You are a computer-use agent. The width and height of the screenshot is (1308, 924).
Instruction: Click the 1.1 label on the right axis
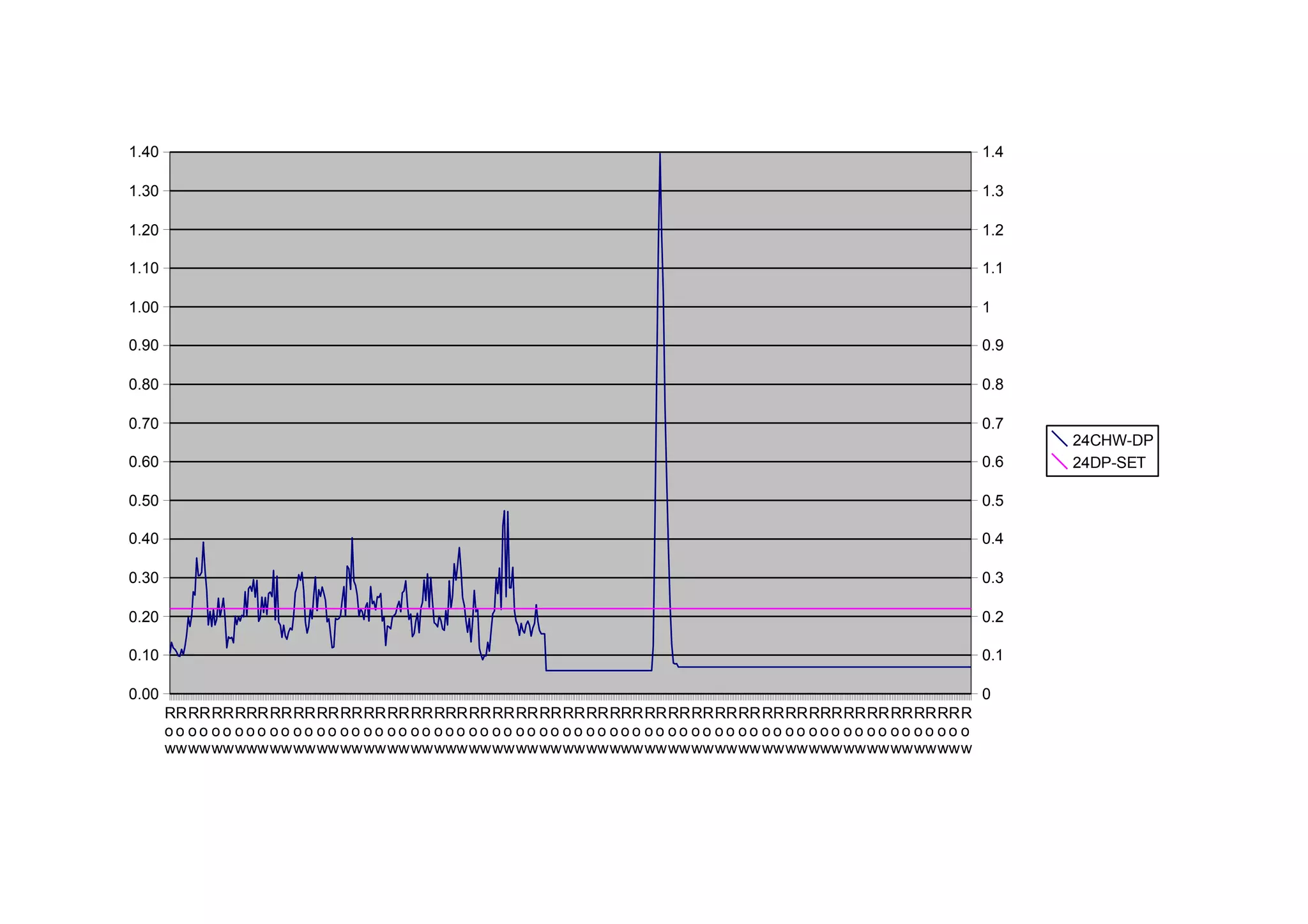pyautogui.click(x=992, y=268)
